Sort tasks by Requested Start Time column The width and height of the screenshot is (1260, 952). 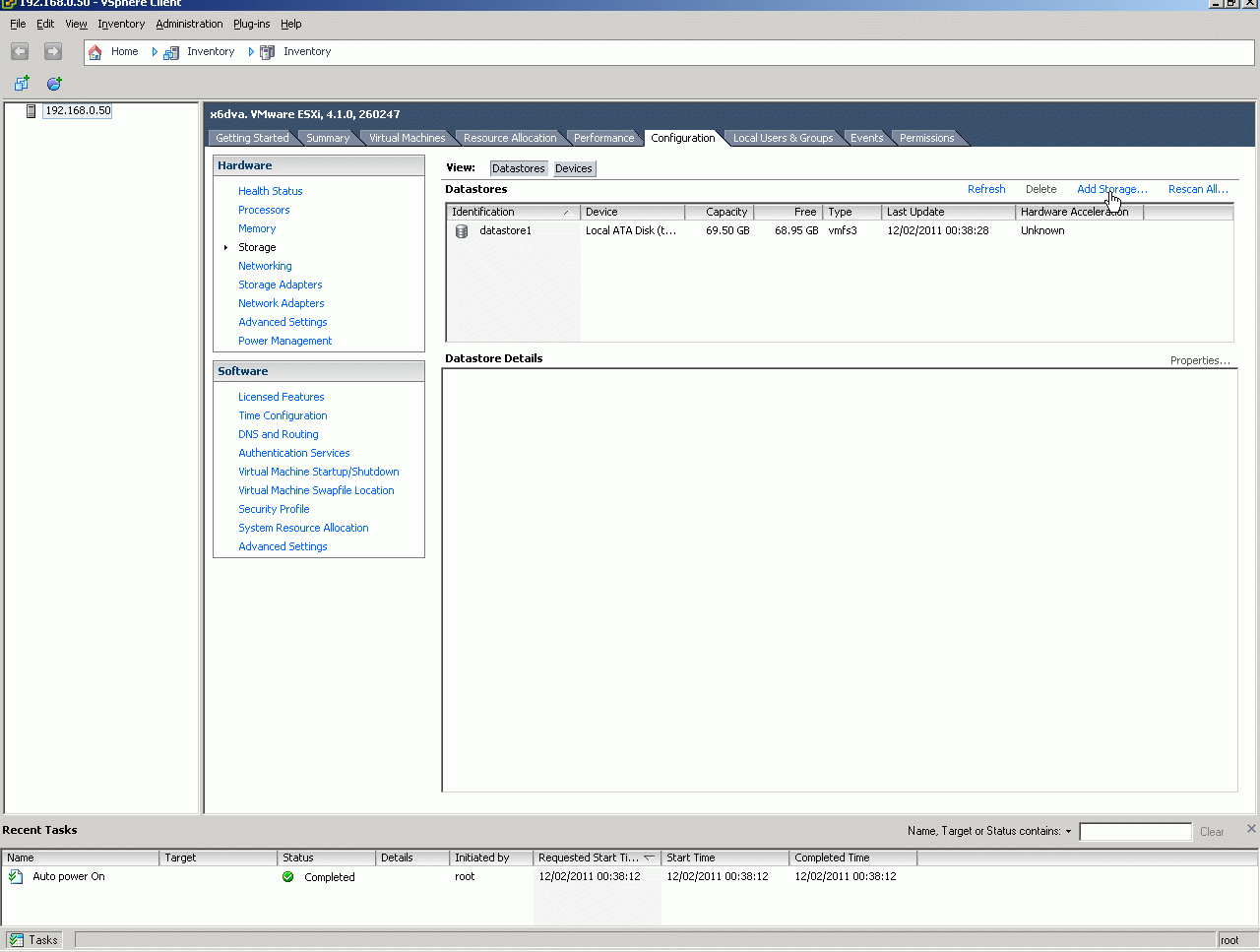point(598,857)
